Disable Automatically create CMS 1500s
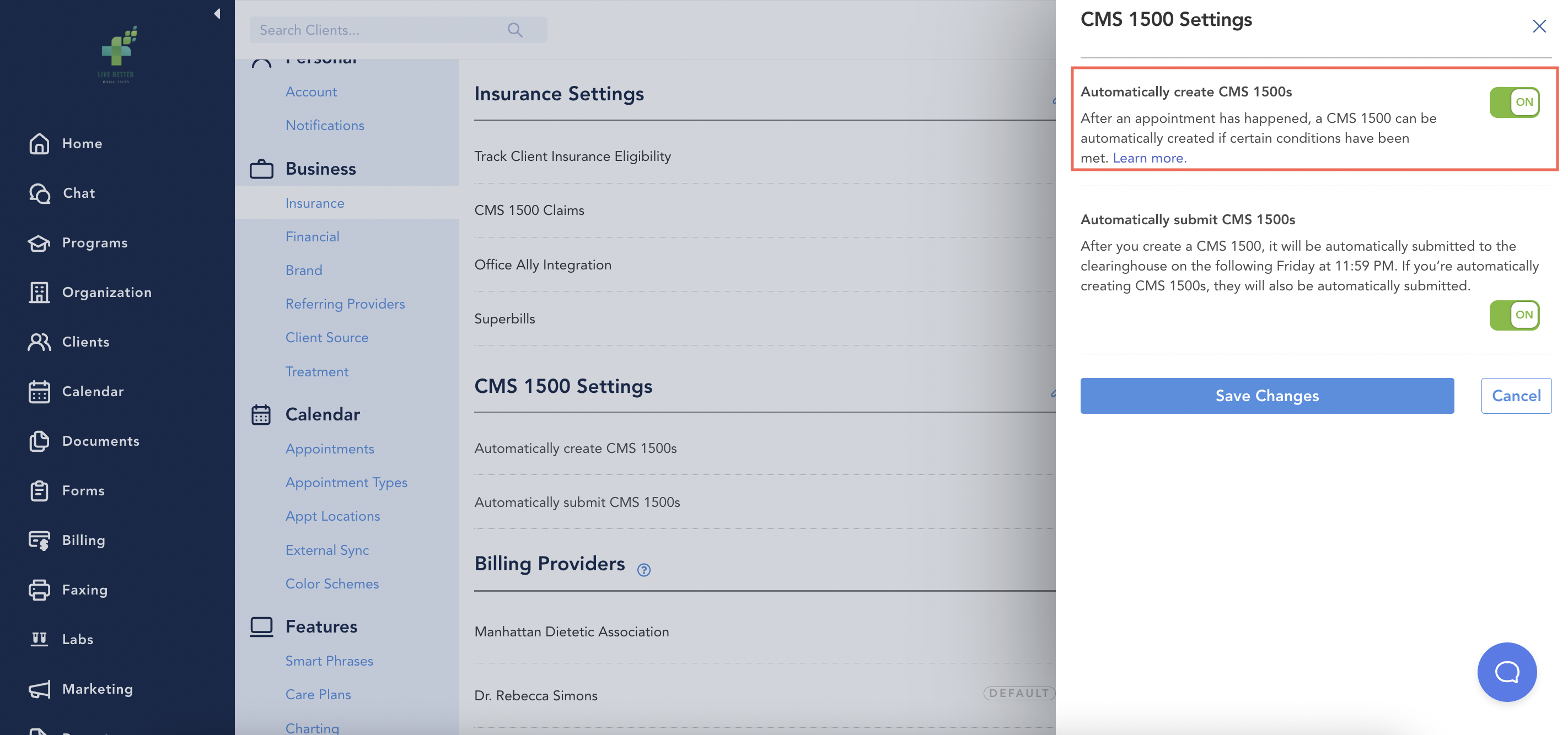 (1515, 101)
